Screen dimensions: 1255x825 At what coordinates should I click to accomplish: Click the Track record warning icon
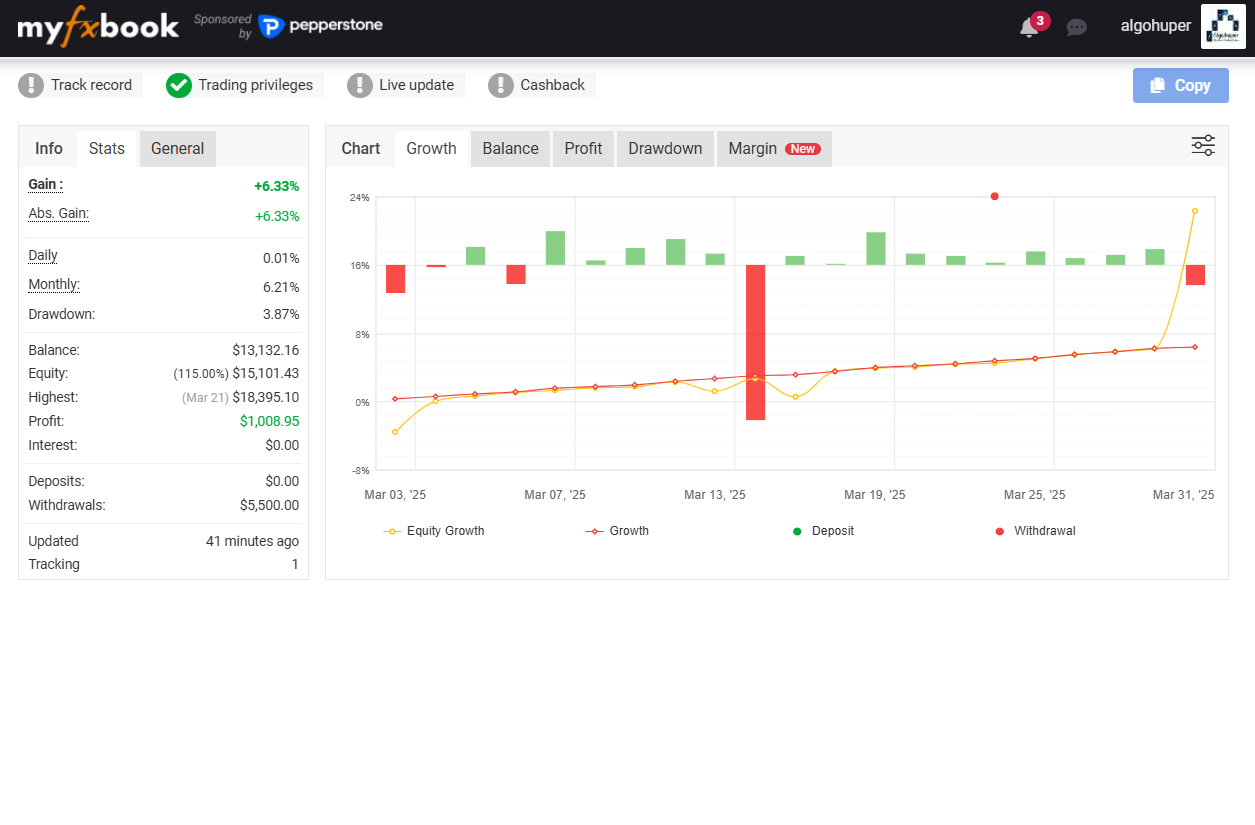(31, 85)
